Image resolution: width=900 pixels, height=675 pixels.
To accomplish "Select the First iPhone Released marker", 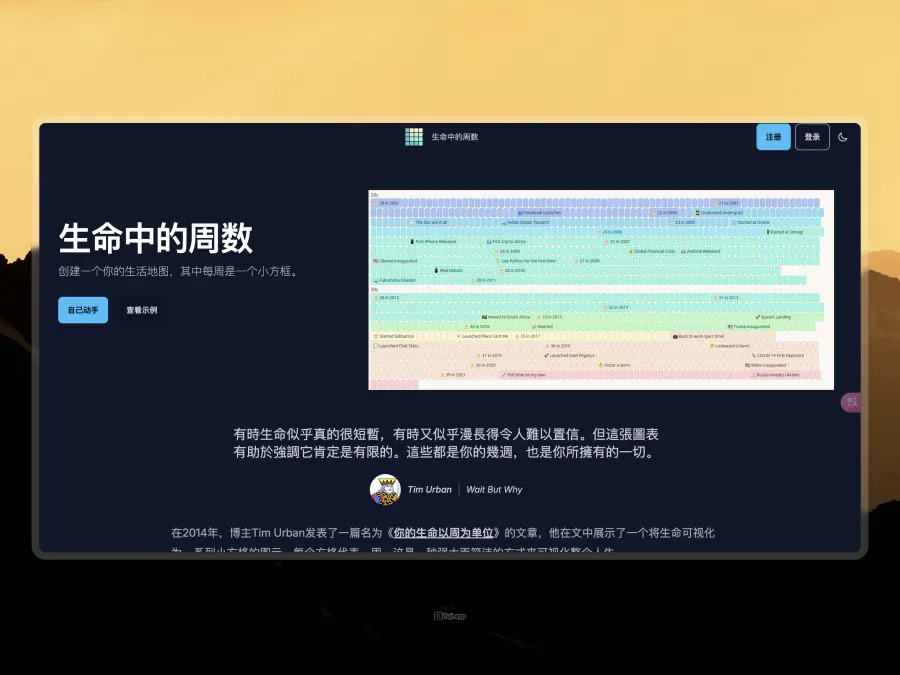I will point(433,241).
